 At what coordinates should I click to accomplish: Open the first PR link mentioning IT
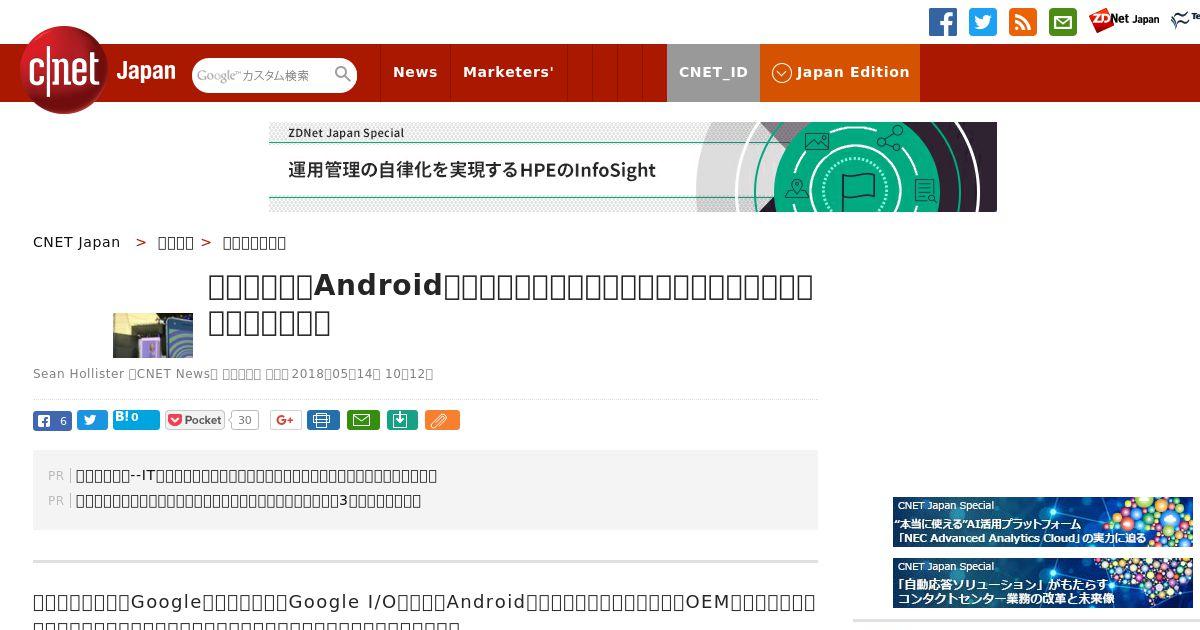pyautogui.click(x=257, y=476)
